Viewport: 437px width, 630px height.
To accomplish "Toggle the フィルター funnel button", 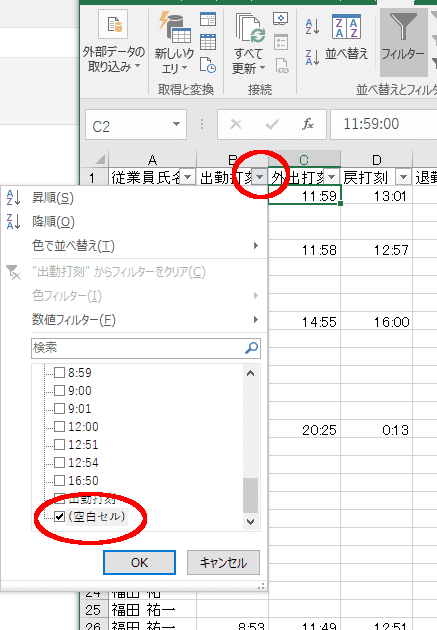I will tap(403, 42).
